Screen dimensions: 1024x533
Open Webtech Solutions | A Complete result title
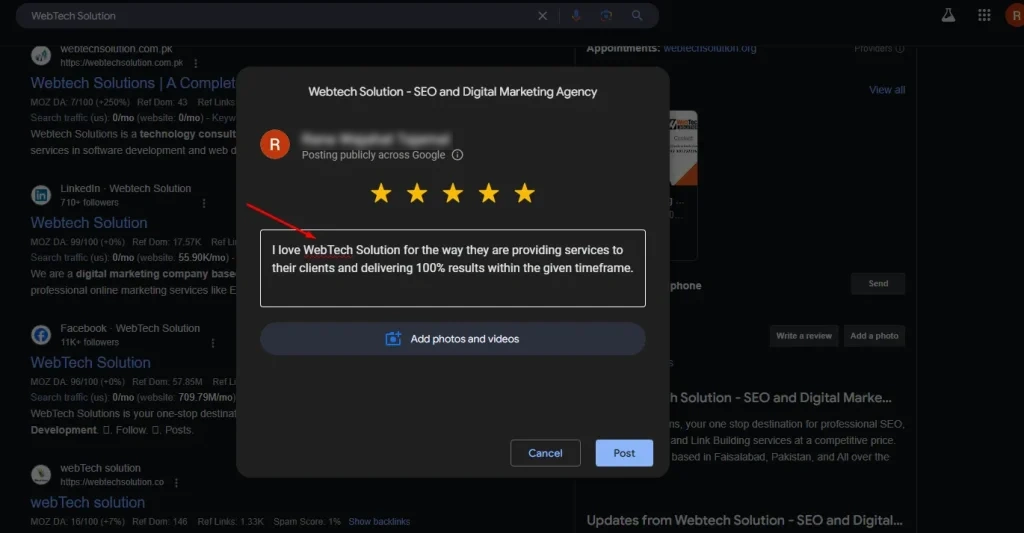[133, 83]
